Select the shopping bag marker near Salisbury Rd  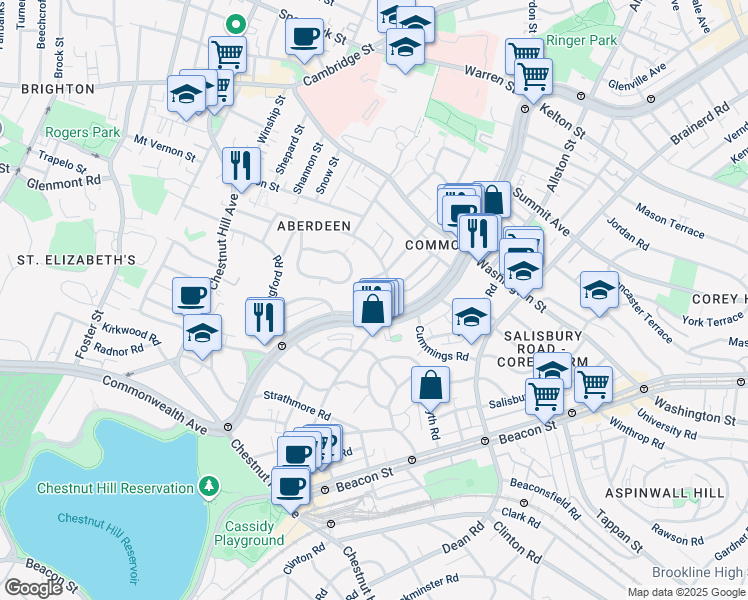tap(430, 388)
